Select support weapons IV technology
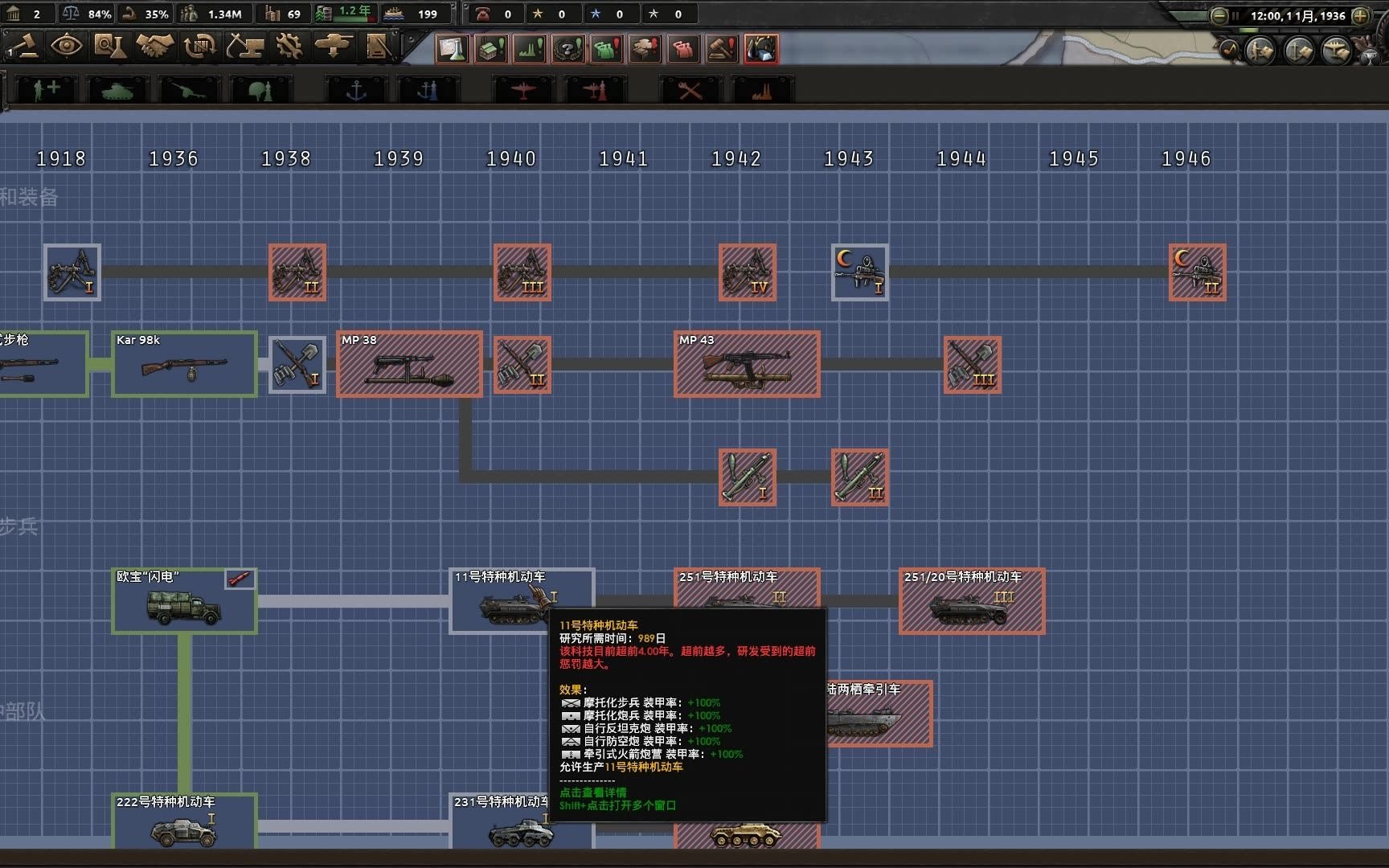The height and width of the screenshot is (868, 1389). coord(748,272)
